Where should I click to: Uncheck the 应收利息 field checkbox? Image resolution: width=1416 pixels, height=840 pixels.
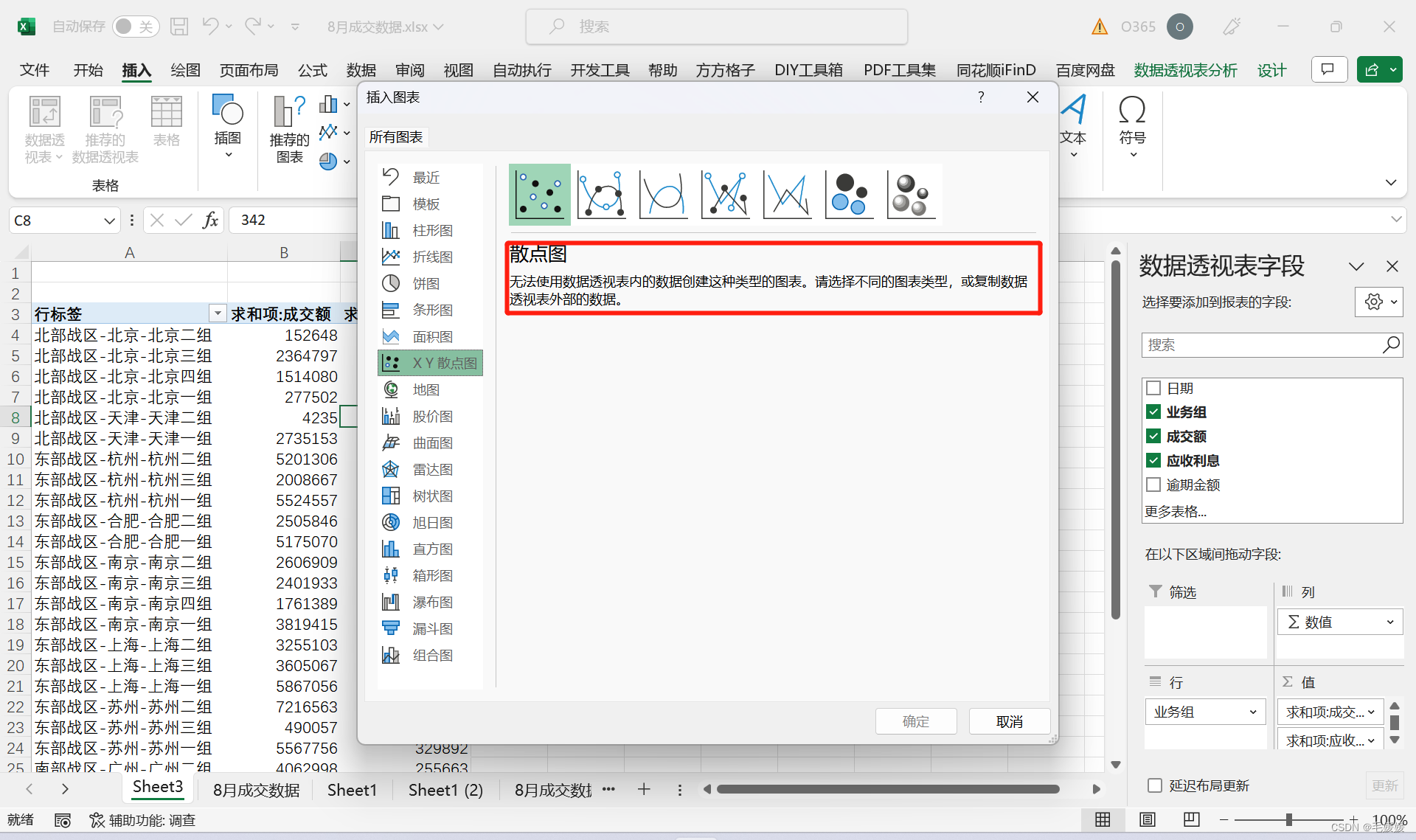[1153, 461]
